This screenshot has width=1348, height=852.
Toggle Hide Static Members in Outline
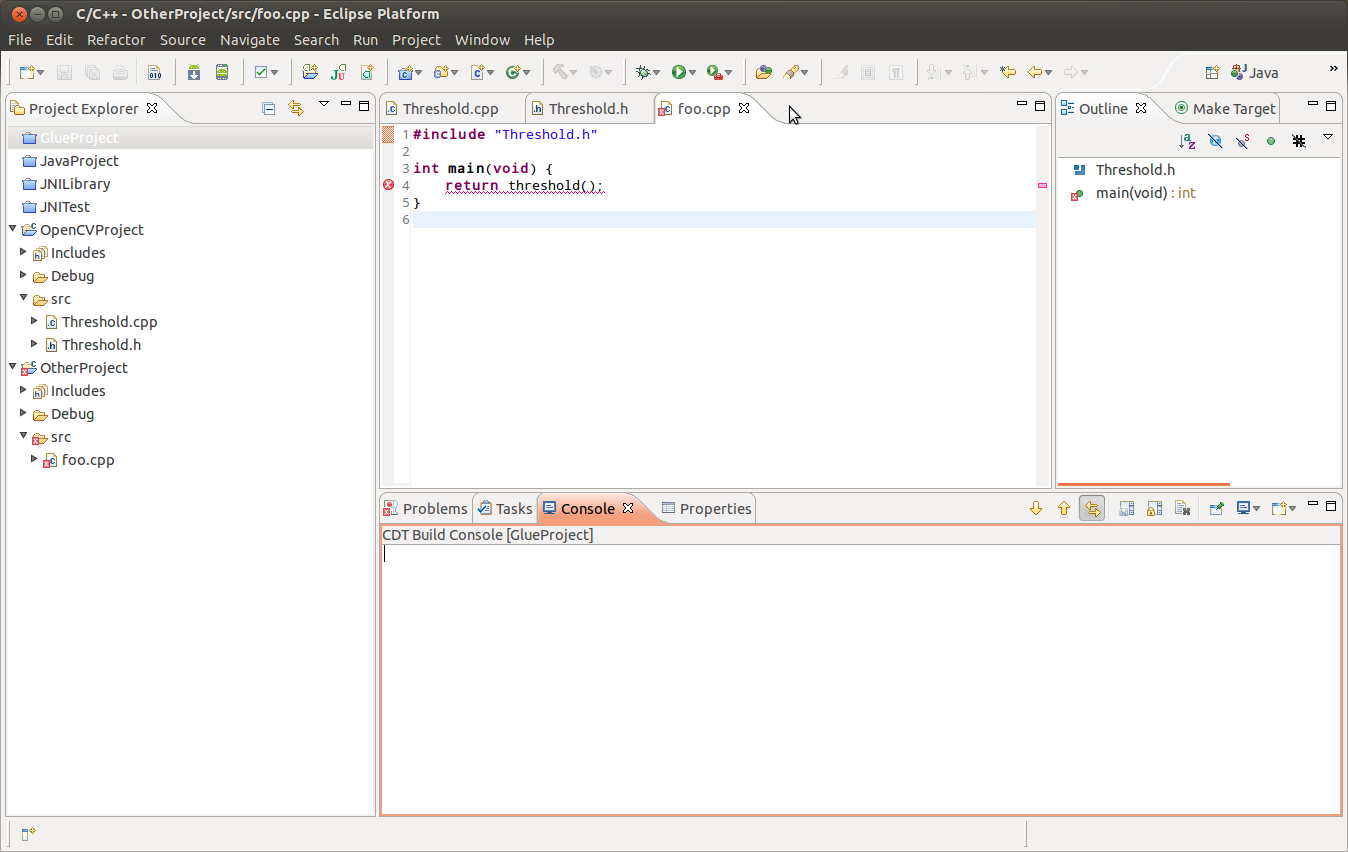coord(1243,141)
